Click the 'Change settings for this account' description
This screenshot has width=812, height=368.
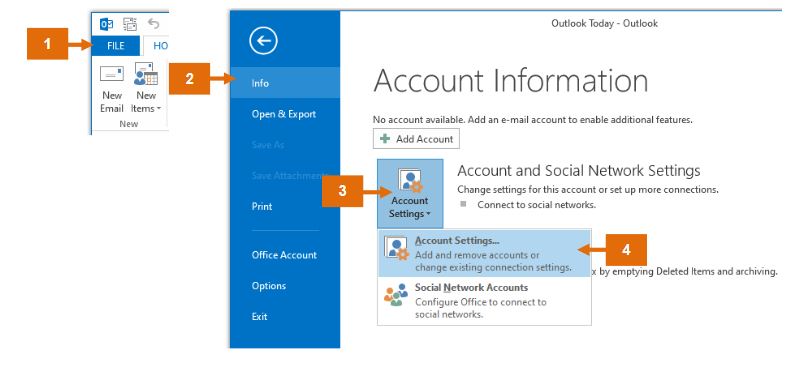tap(588, 189)
